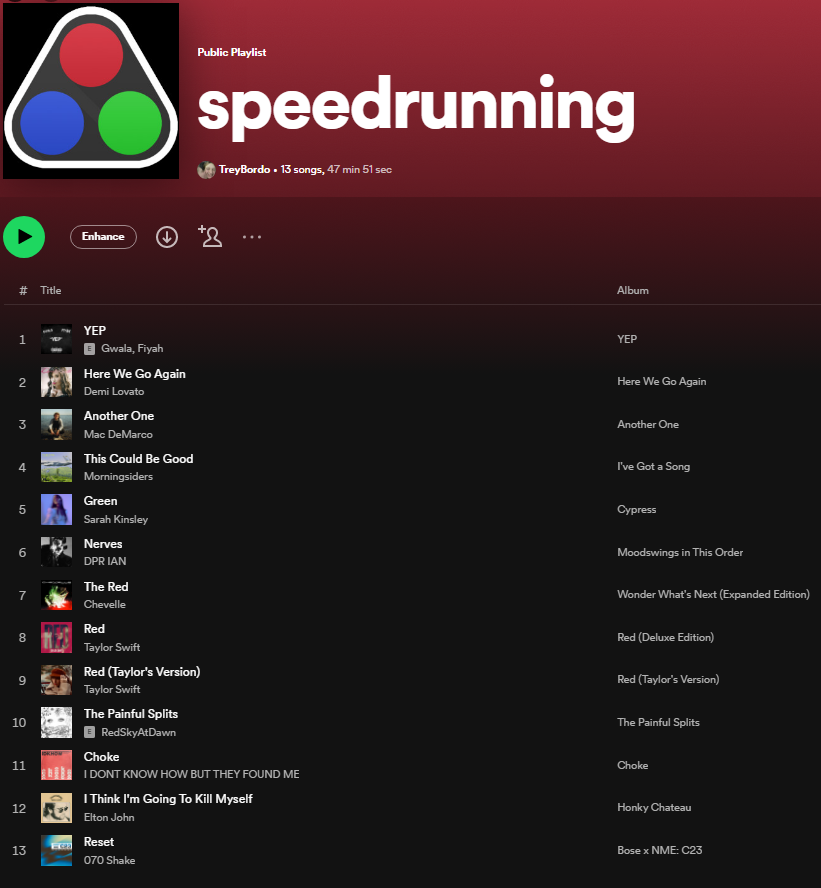Click the Reset cover thumbnail
The height and width of the screenshot is (888, 821).
[x=57, y=851]
